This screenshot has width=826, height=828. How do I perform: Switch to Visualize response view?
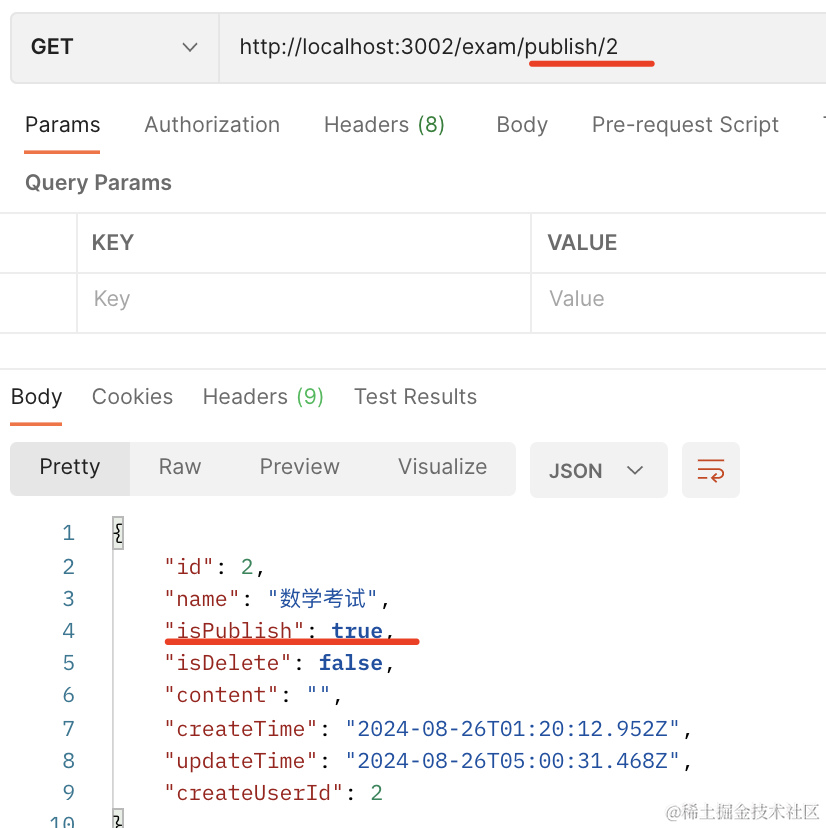point(442,467)
